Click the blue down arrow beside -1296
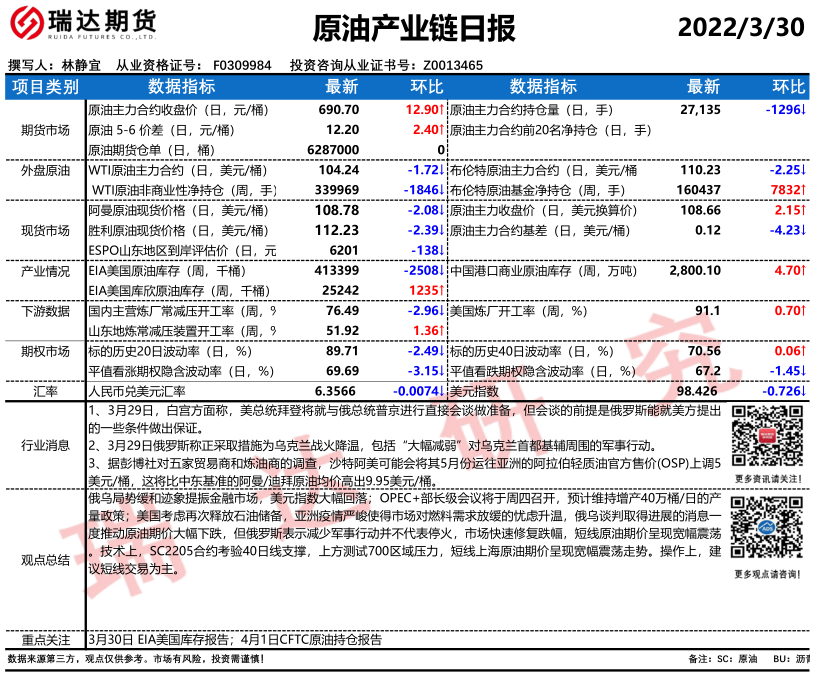 [803, 109]
